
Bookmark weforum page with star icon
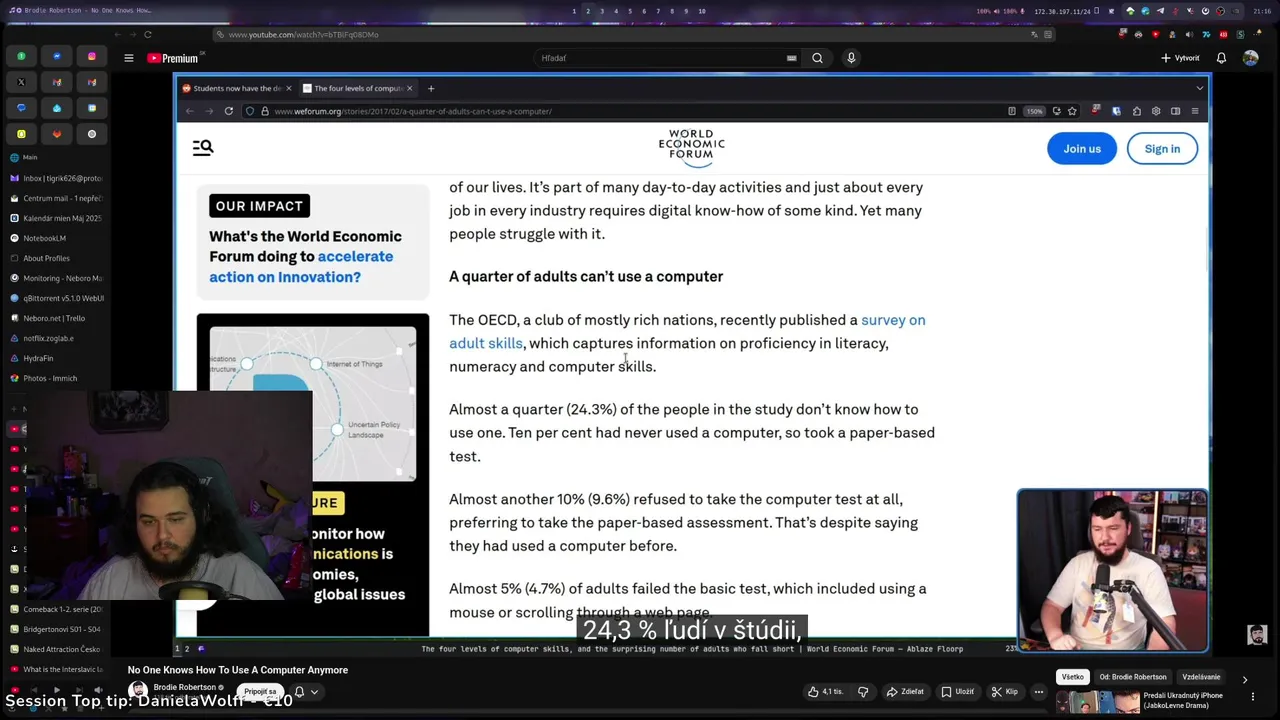[x=1072, y=111]
